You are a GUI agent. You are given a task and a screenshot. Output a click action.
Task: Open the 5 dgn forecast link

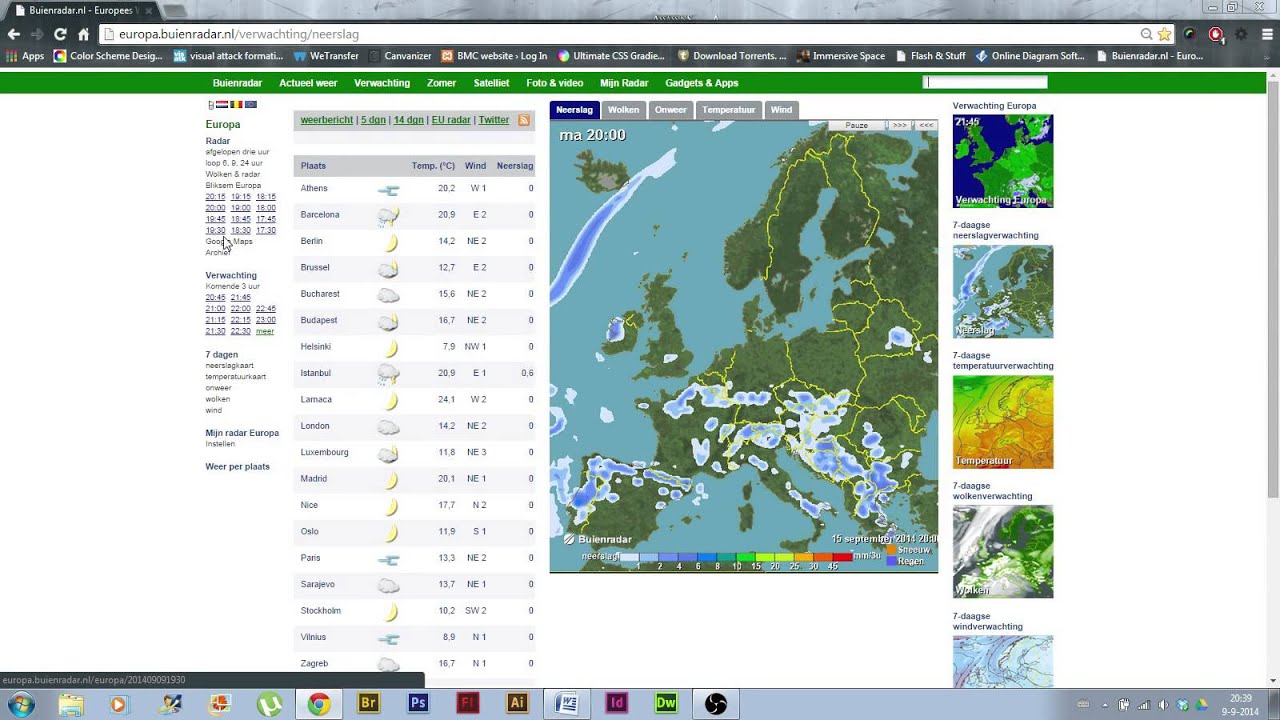[x=373, y=120]
